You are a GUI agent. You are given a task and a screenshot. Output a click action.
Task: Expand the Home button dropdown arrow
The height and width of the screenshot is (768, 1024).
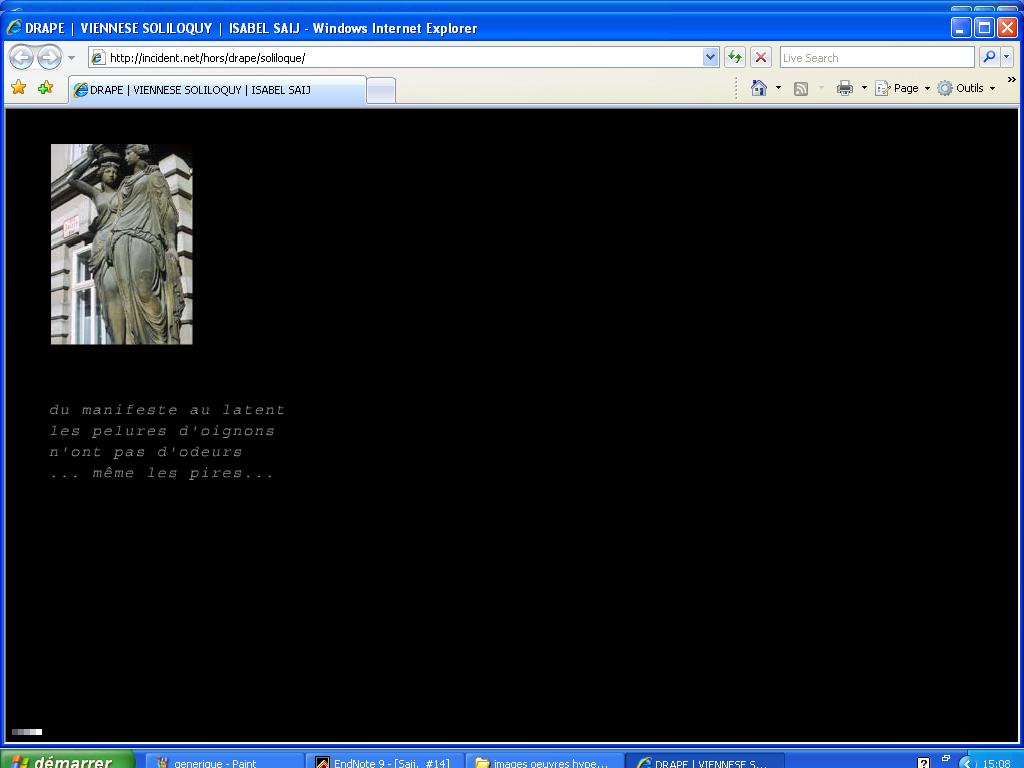[778, 88]
